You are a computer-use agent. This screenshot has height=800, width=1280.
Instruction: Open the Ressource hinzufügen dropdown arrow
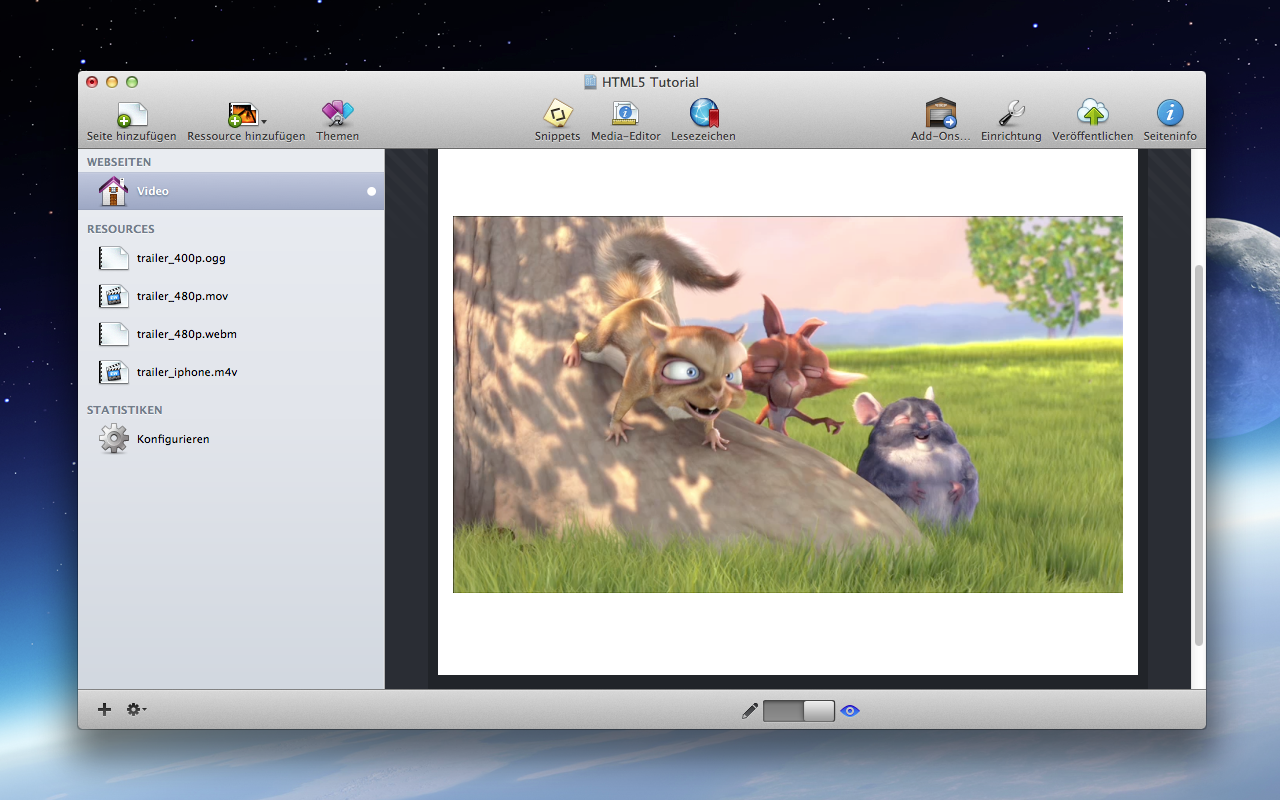[x=264, y=121]
